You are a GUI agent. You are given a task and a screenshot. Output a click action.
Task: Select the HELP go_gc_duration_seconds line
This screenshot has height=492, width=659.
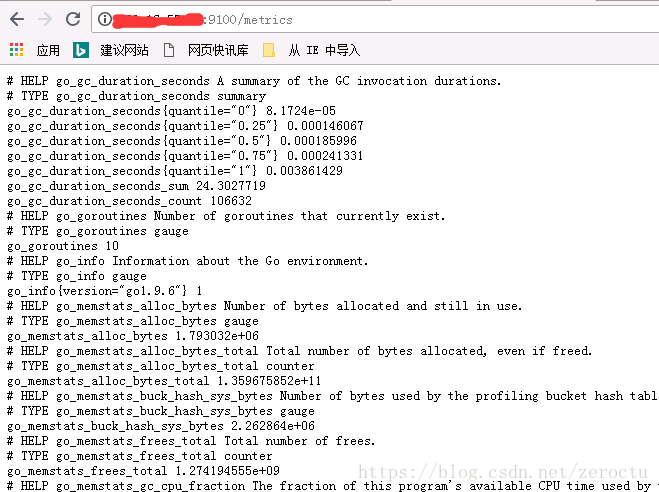[x=254, y=81]
